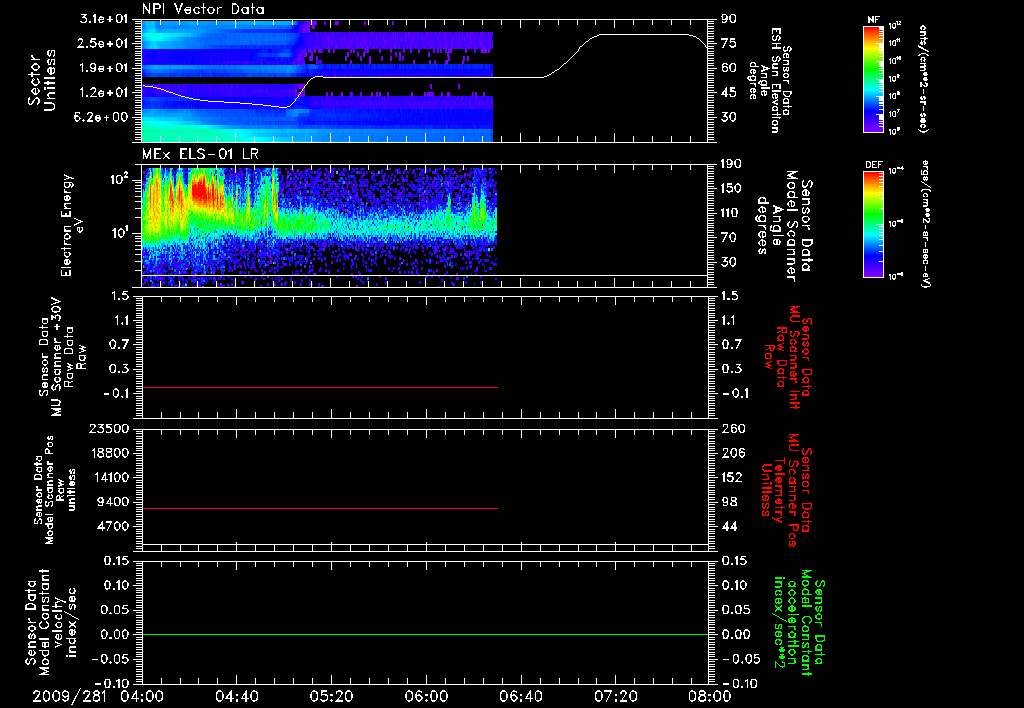Click the 04:40 time axis label
This screenshot has height=708, width=1024.
click(236, 696)
